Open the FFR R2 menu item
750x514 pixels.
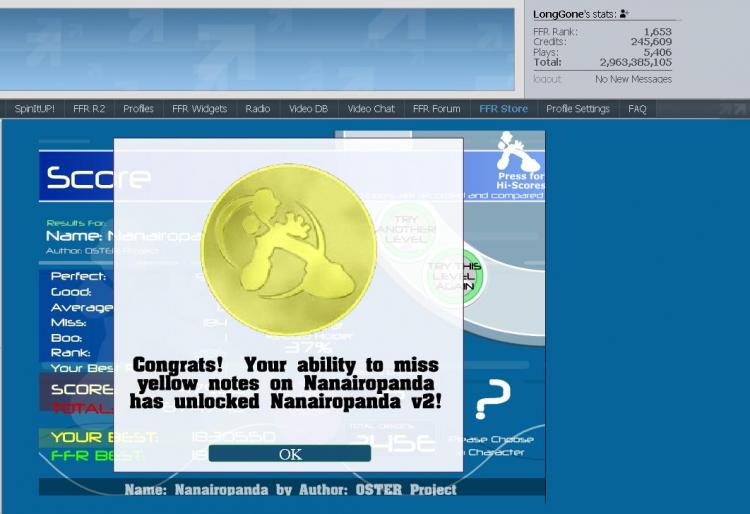pos(89,109)
